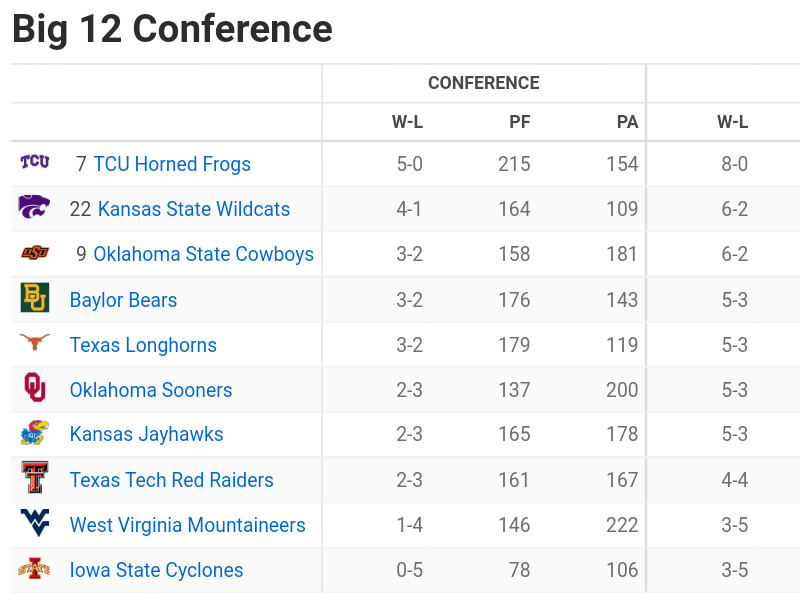Open the Kansas State Wildcats team link

tap(194, 209)
